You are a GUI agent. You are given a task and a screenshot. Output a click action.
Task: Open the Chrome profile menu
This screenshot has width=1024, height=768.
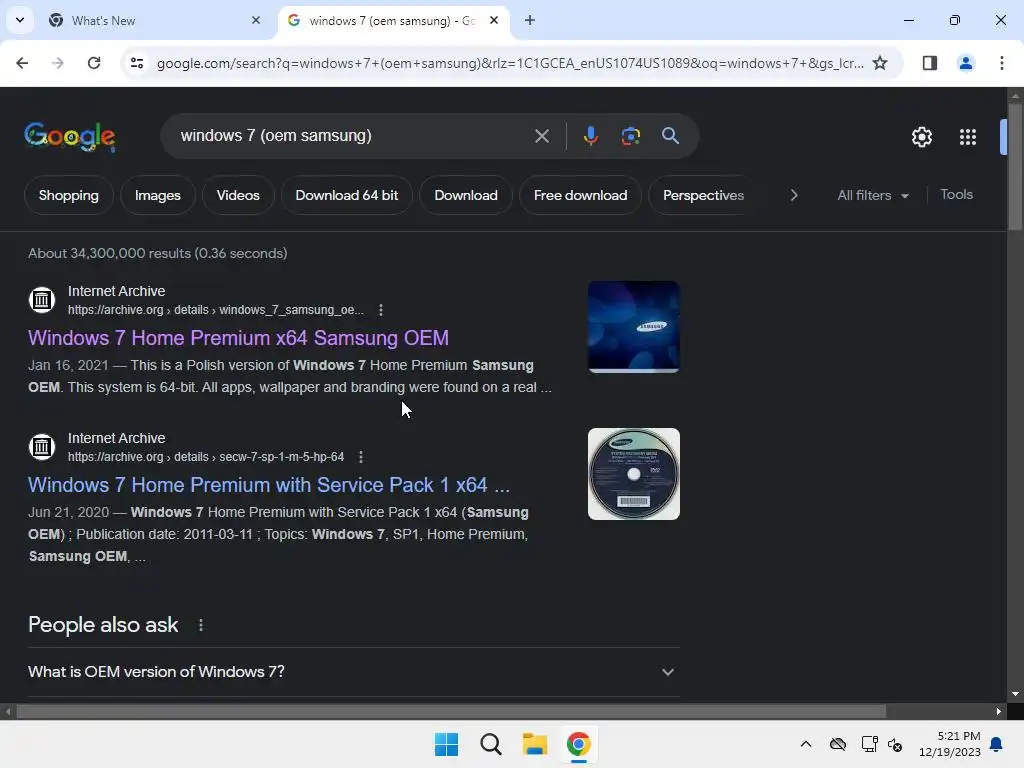coord(965,63)
